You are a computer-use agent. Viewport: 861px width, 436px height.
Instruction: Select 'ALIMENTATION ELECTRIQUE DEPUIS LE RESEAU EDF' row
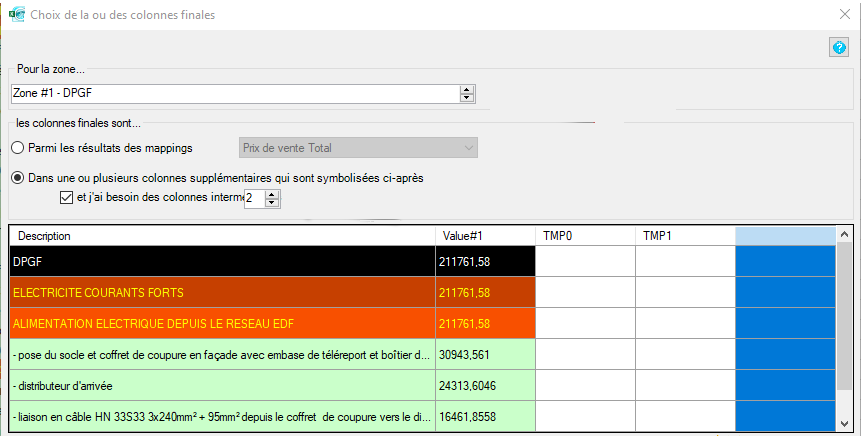[222, 323]
